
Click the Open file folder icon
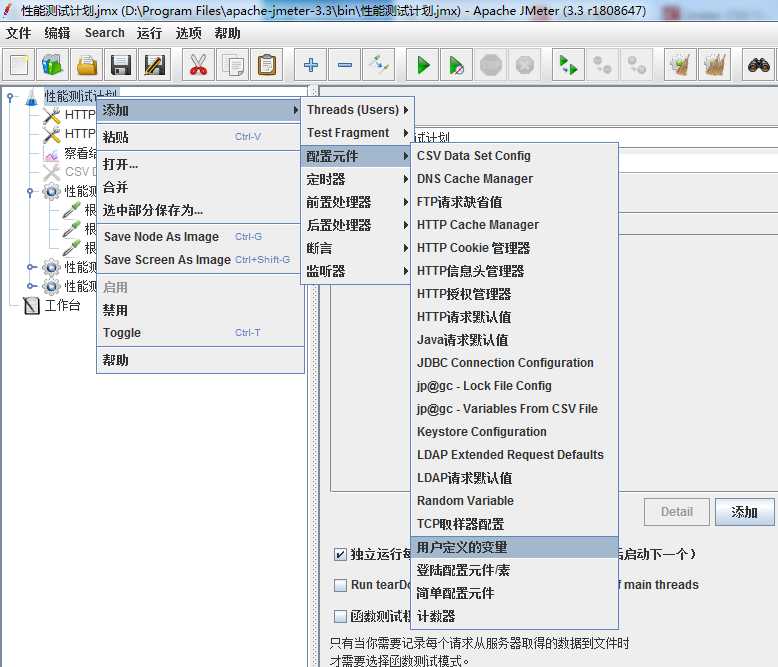point(87,65)
